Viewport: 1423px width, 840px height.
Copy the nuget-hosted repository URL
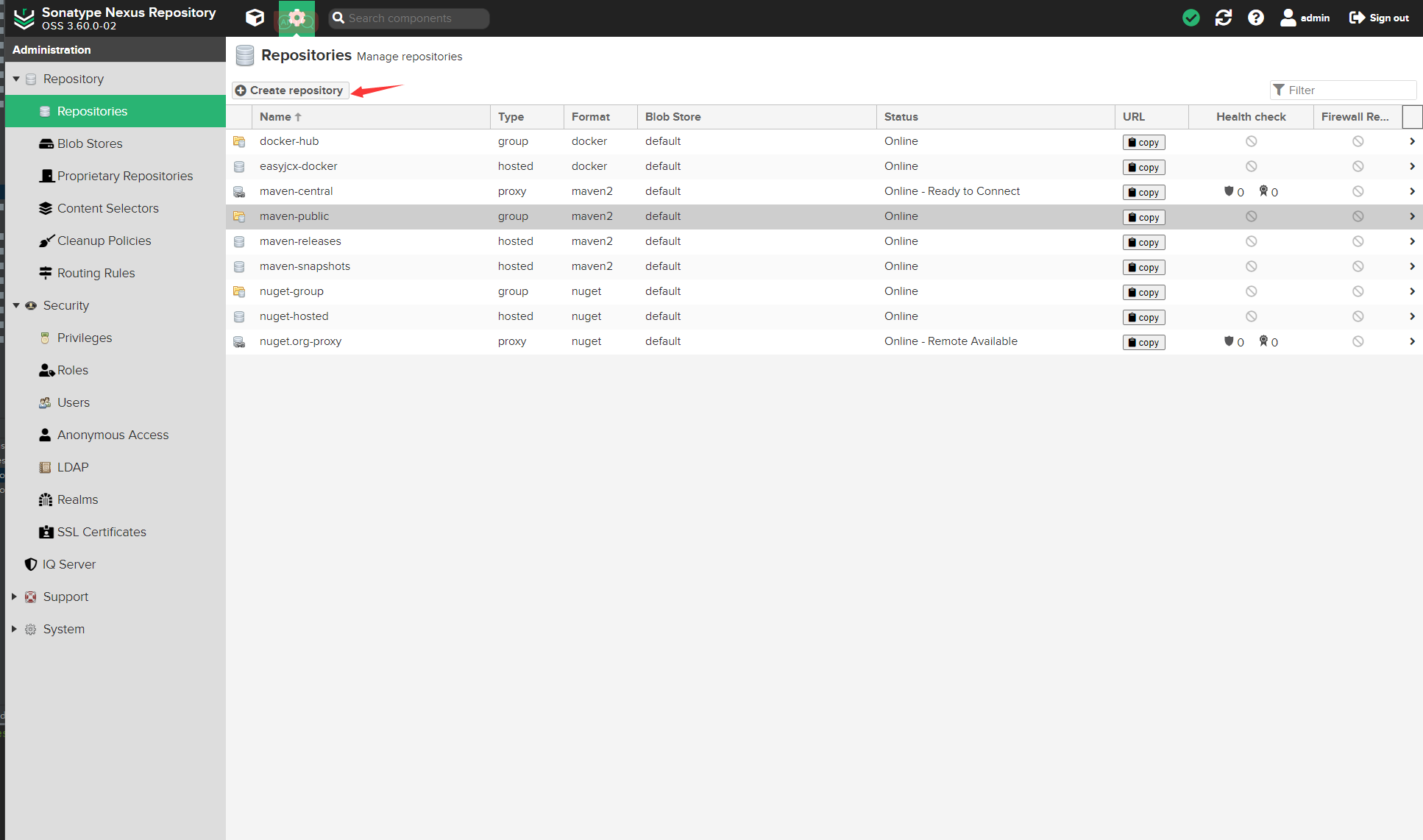pos(1143,317)
